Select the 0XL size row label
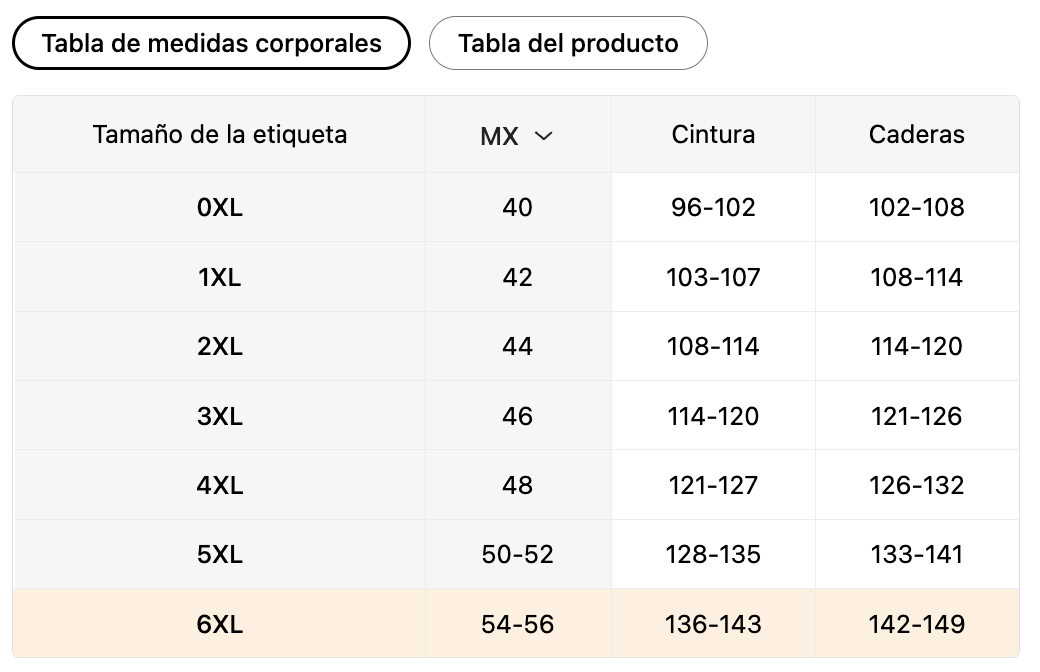Viewport: 1040px width, 672px height. point(220,208)
